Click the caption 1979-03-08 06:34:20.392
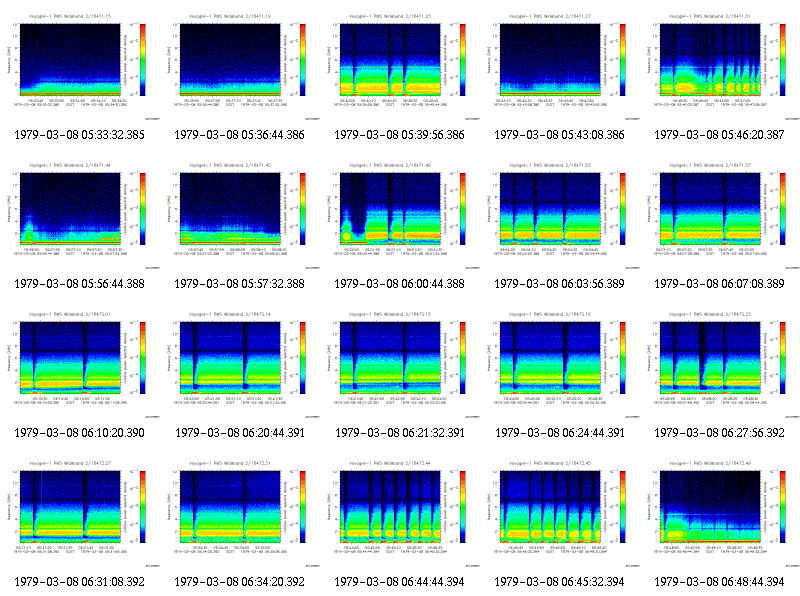 239,582
